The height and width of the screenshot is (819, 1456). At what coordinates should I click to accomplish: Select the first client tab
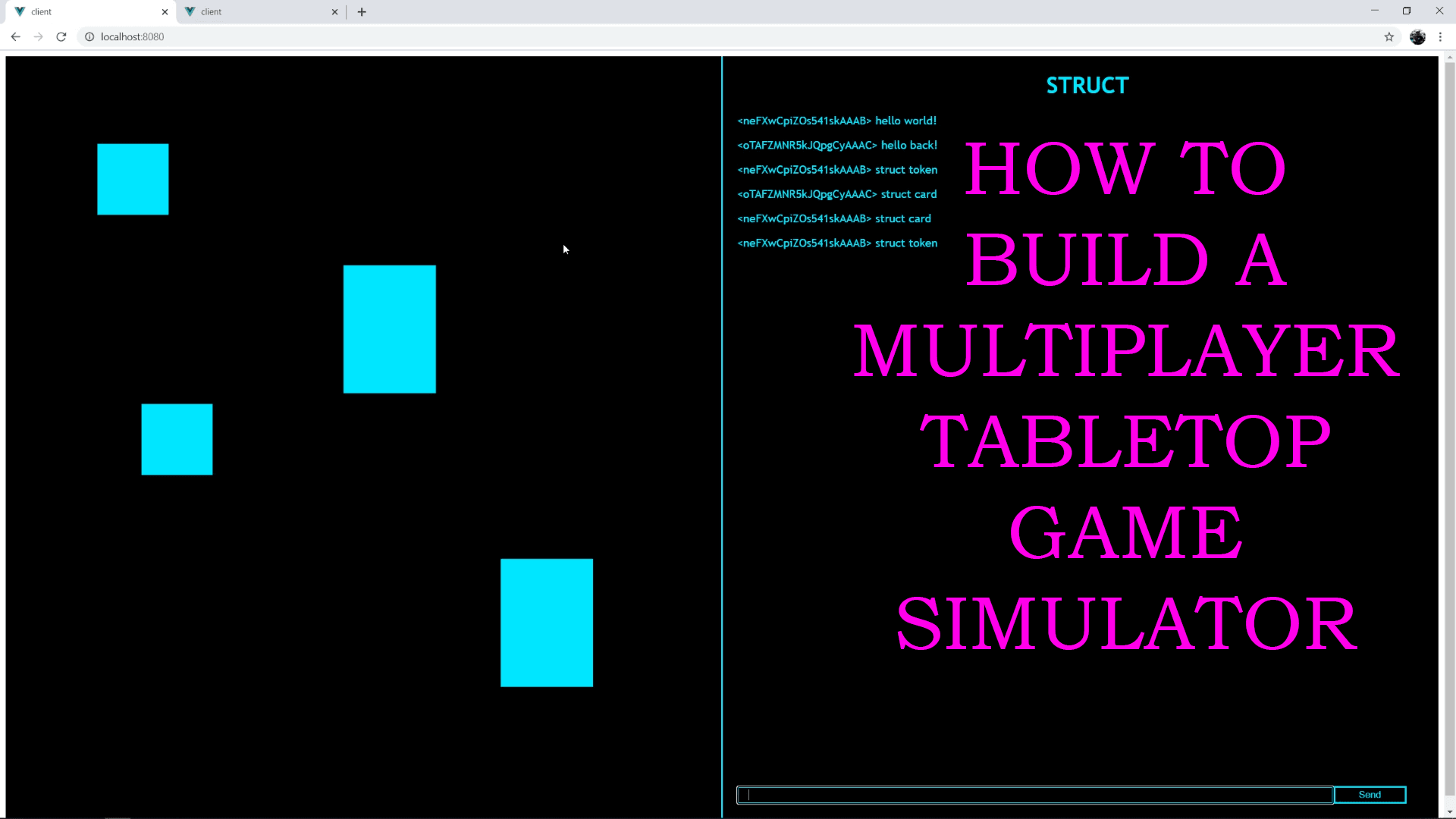pyautogui.click(x=83, y=11)
